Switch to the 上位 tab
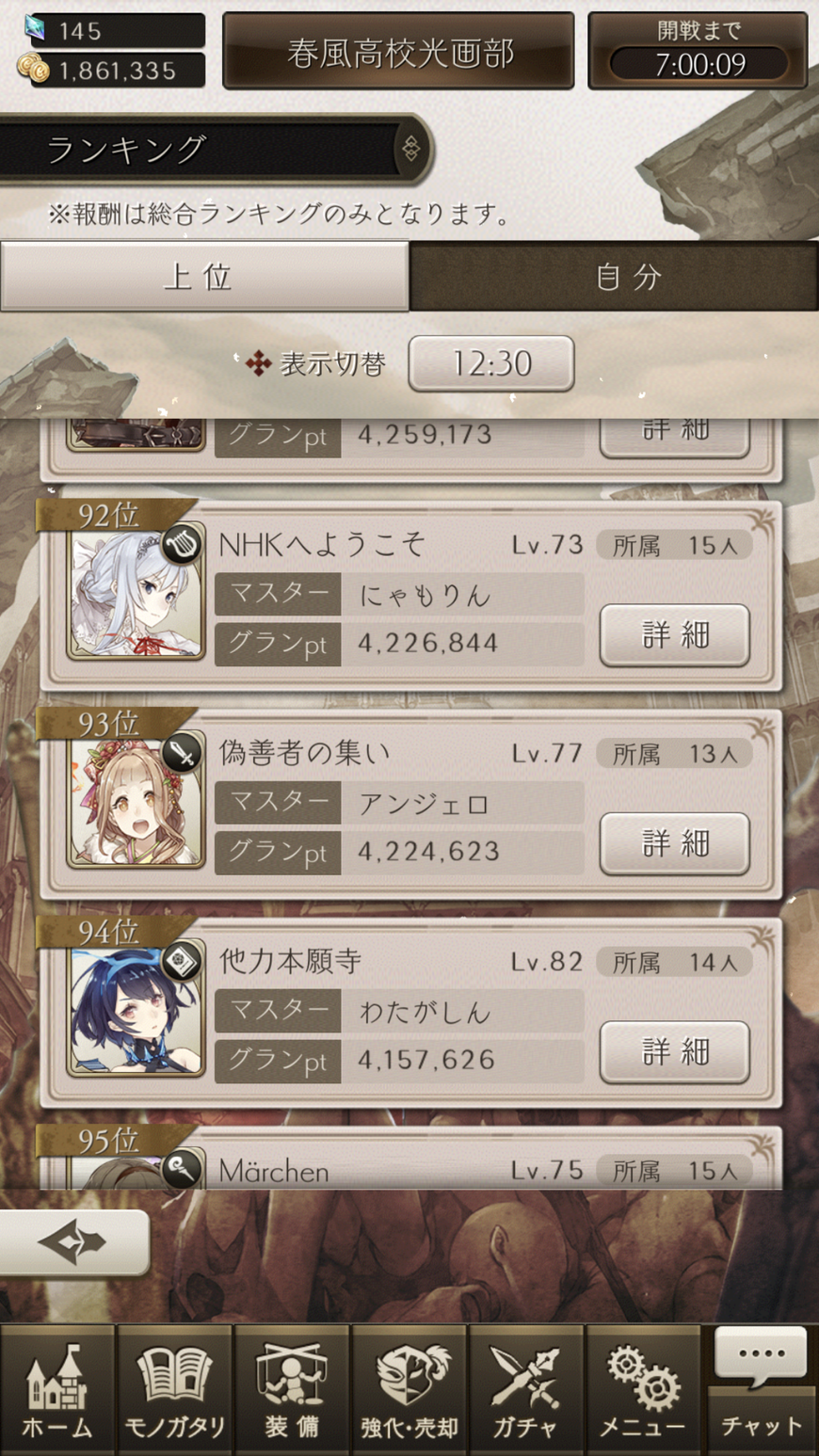The width and height of the screenshot is (819, 1456). (204, 276)
